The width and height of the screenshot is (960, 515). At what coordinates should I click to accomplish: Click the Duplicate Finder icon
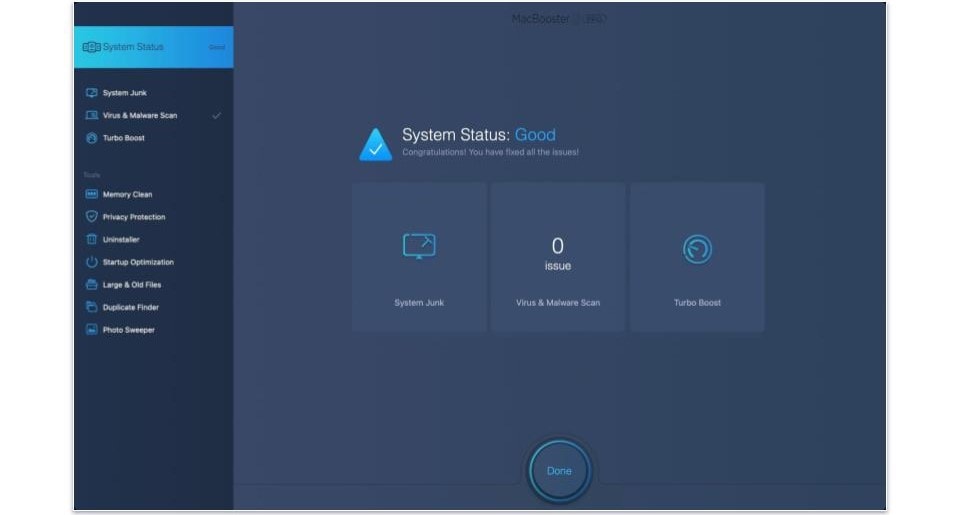[x=91, y=307]
